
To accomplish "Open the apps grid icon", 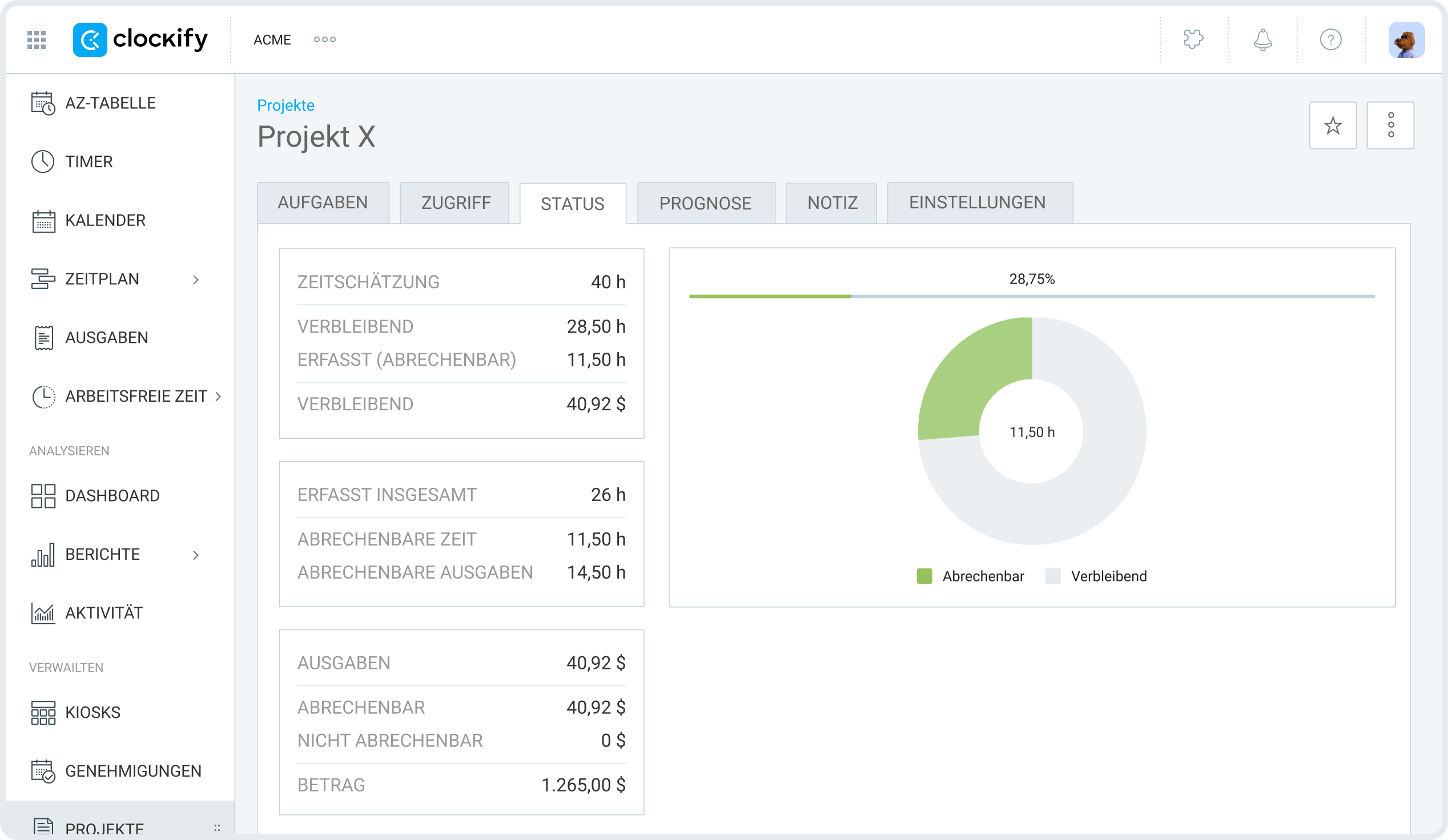I will click(36, 39).
